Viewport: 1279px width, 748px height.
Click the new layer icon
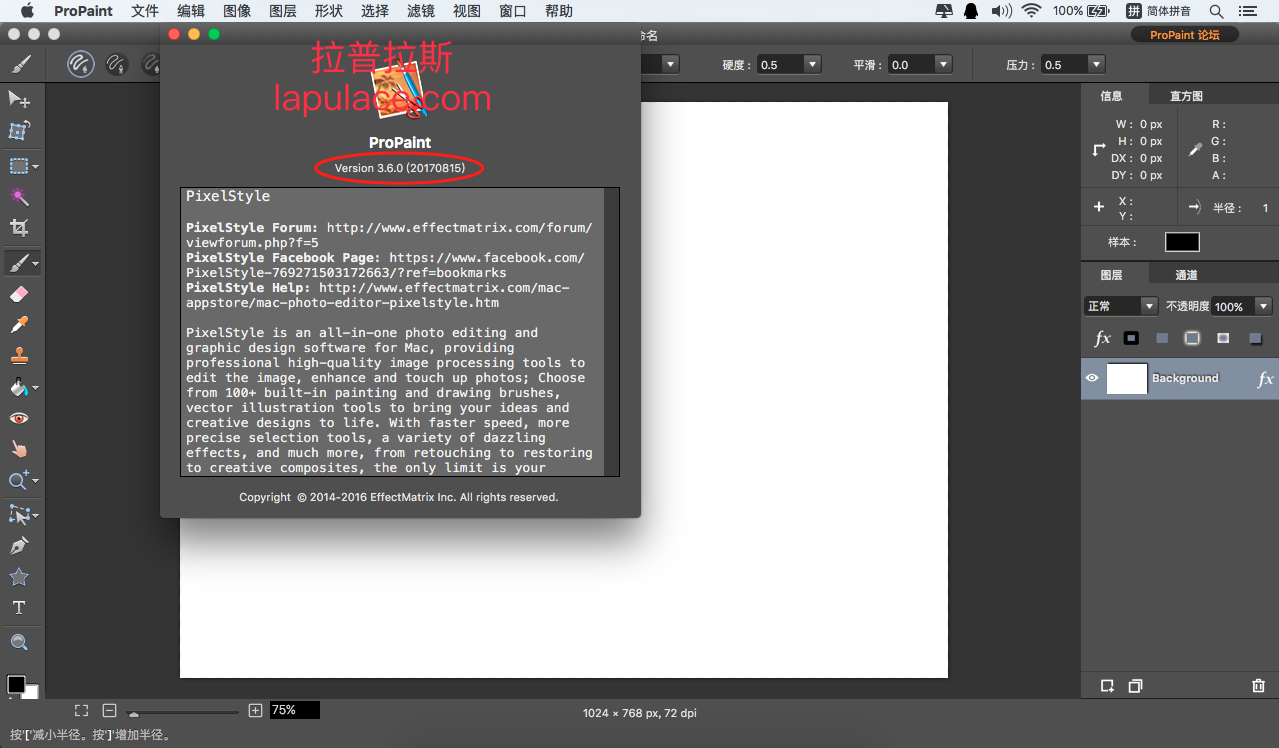(x=1107, y=686)
